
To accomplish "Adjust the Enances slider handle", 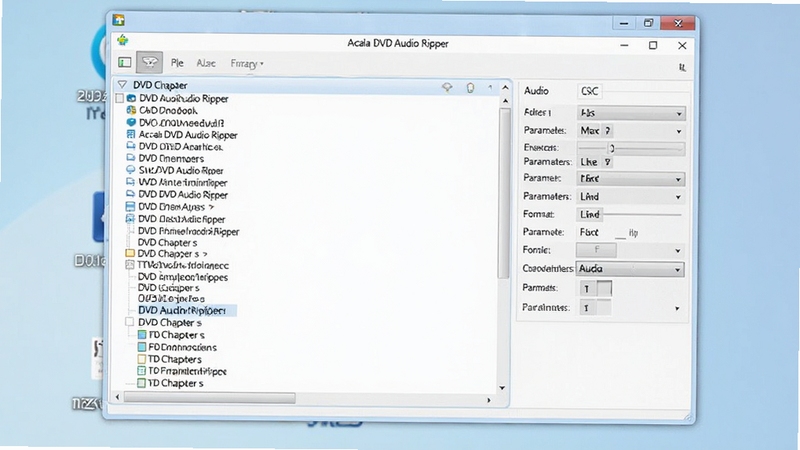I will click(x=612, y=148).
